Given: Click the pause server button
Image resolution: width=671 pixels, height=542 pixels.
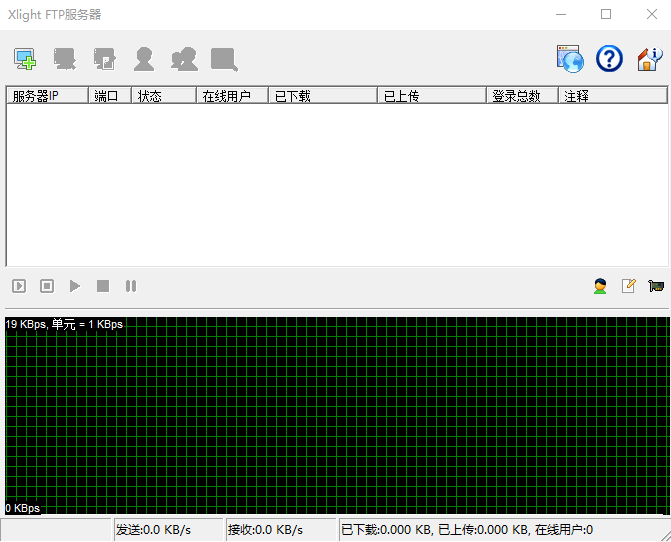Looking at the screenshot, I should click(131, 286).
